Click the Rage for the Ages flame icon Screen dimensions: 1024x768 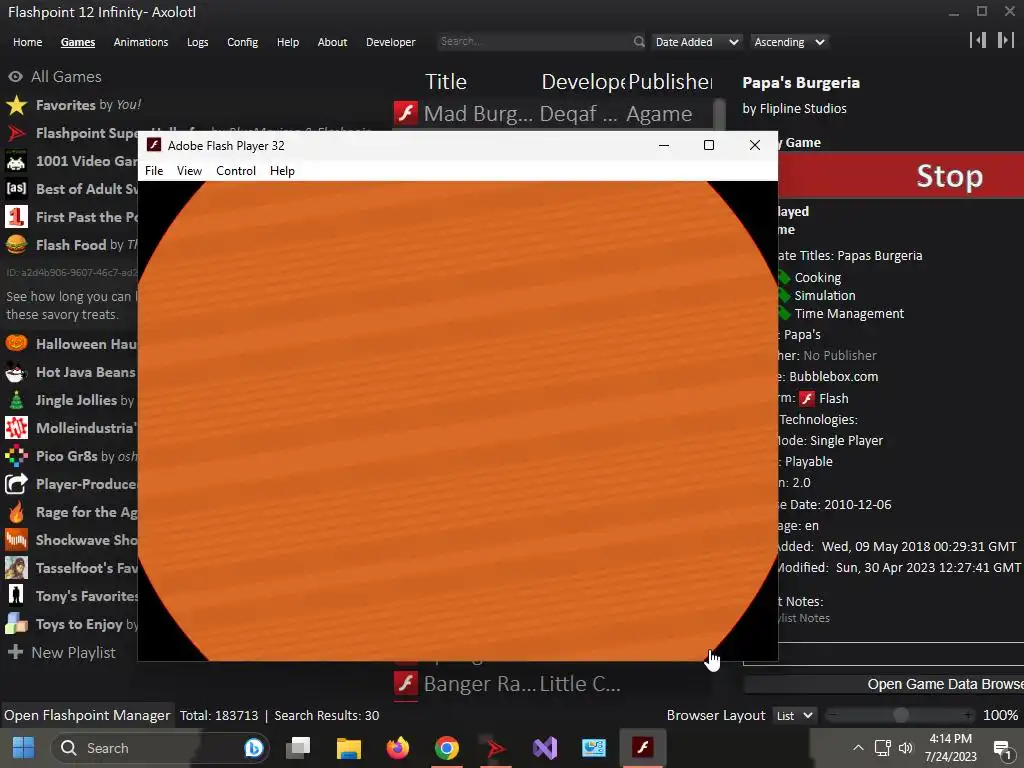pyautogui.click(x=16, y=512)
